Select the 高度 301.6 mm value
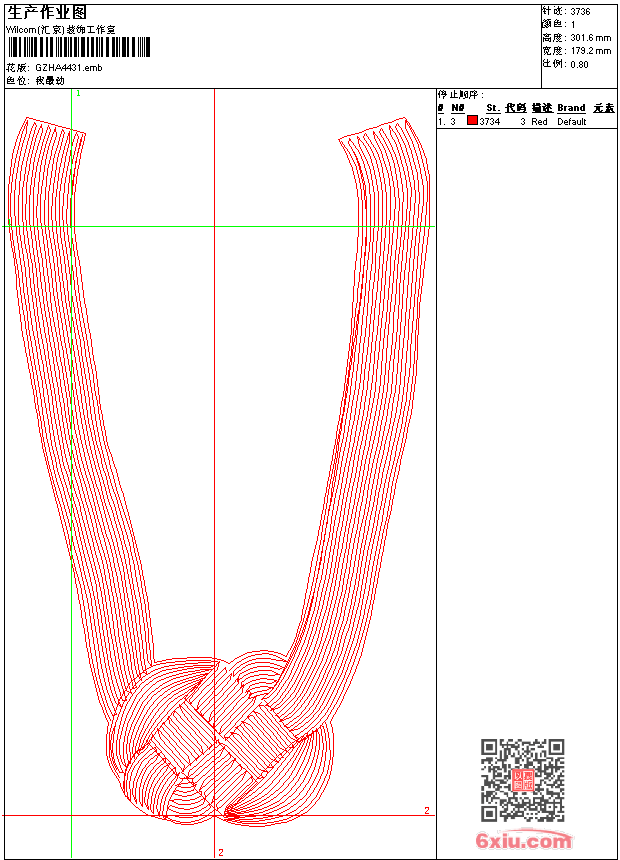620x860 pixels. [x=590, y=37]
